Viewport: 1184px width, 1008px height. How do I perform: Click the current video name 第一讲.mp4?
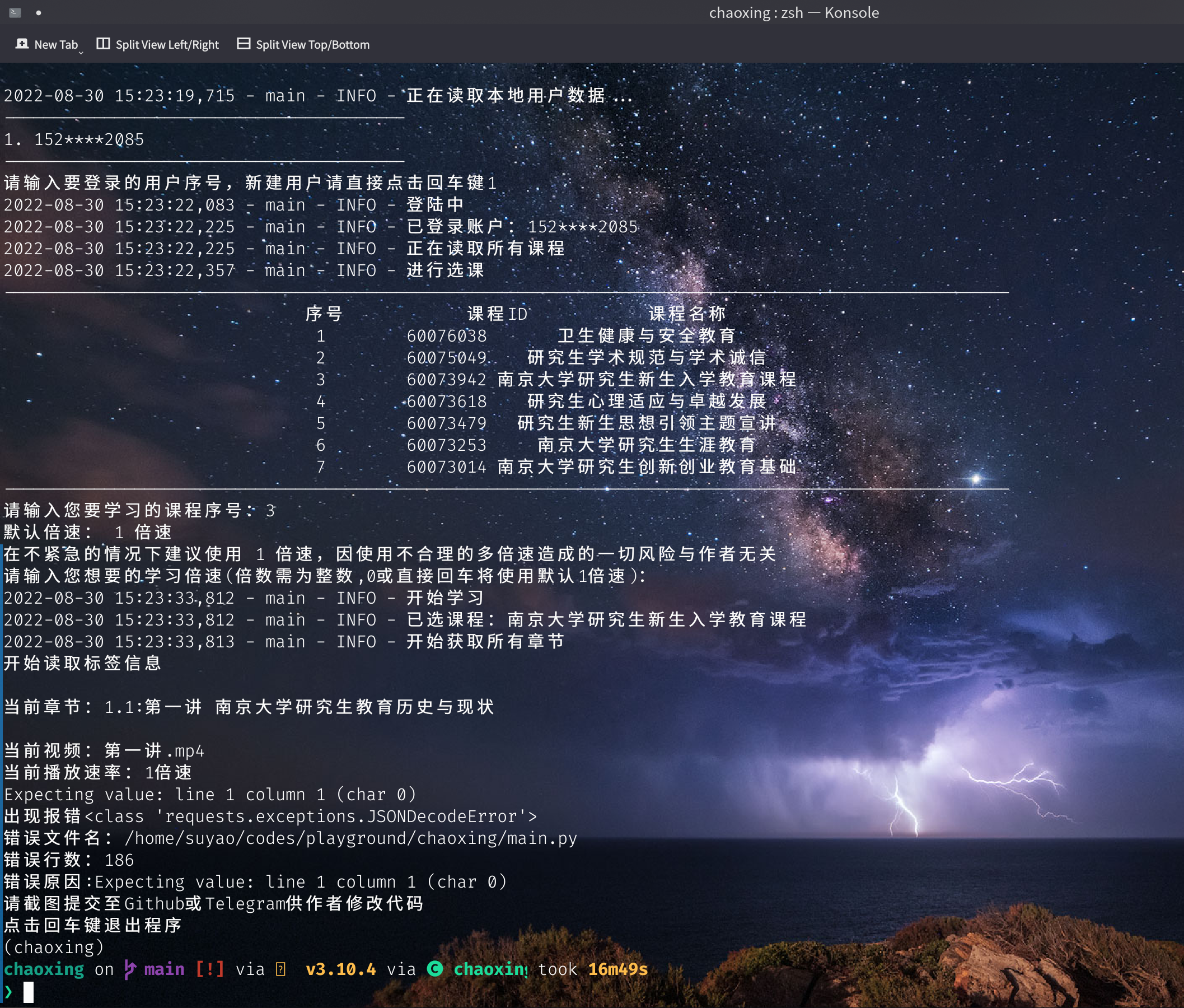tap(154, 751)
